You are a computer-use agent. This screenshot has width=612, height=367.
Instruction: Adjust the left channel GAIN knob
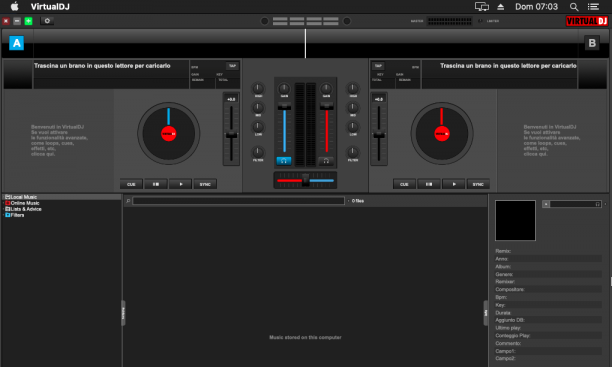point(284,88)
